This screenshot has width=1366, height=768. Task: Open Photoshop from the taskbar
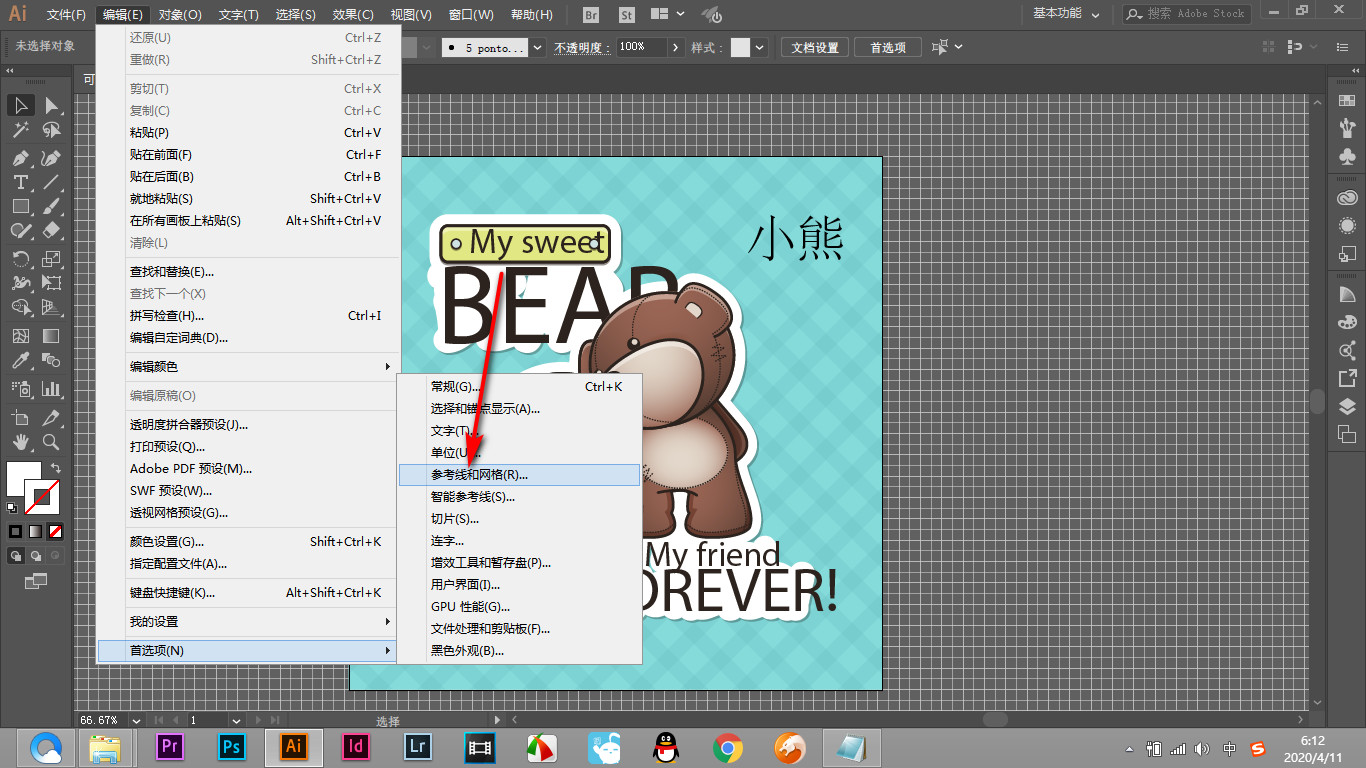click(x=232, y=746)
